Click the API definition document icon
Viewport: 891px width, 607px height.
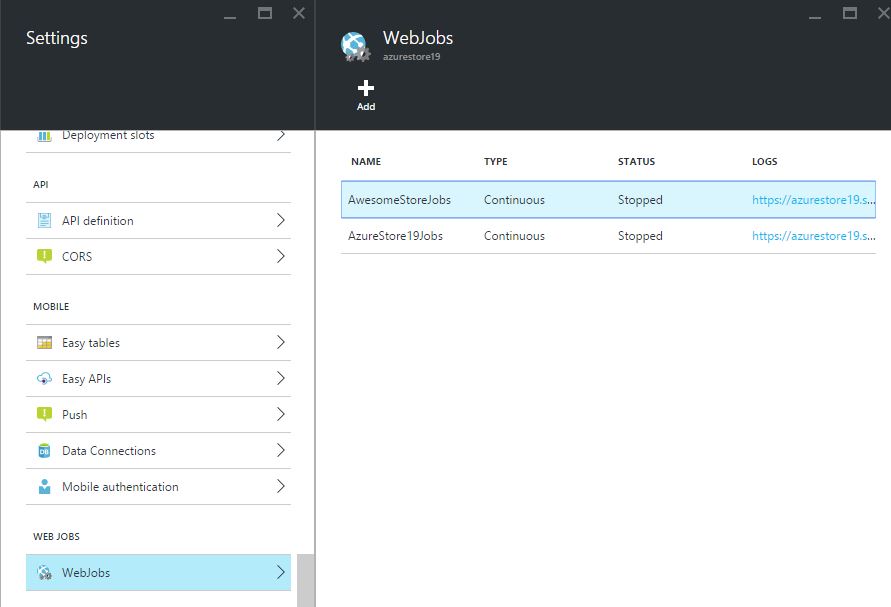point(44,221)
